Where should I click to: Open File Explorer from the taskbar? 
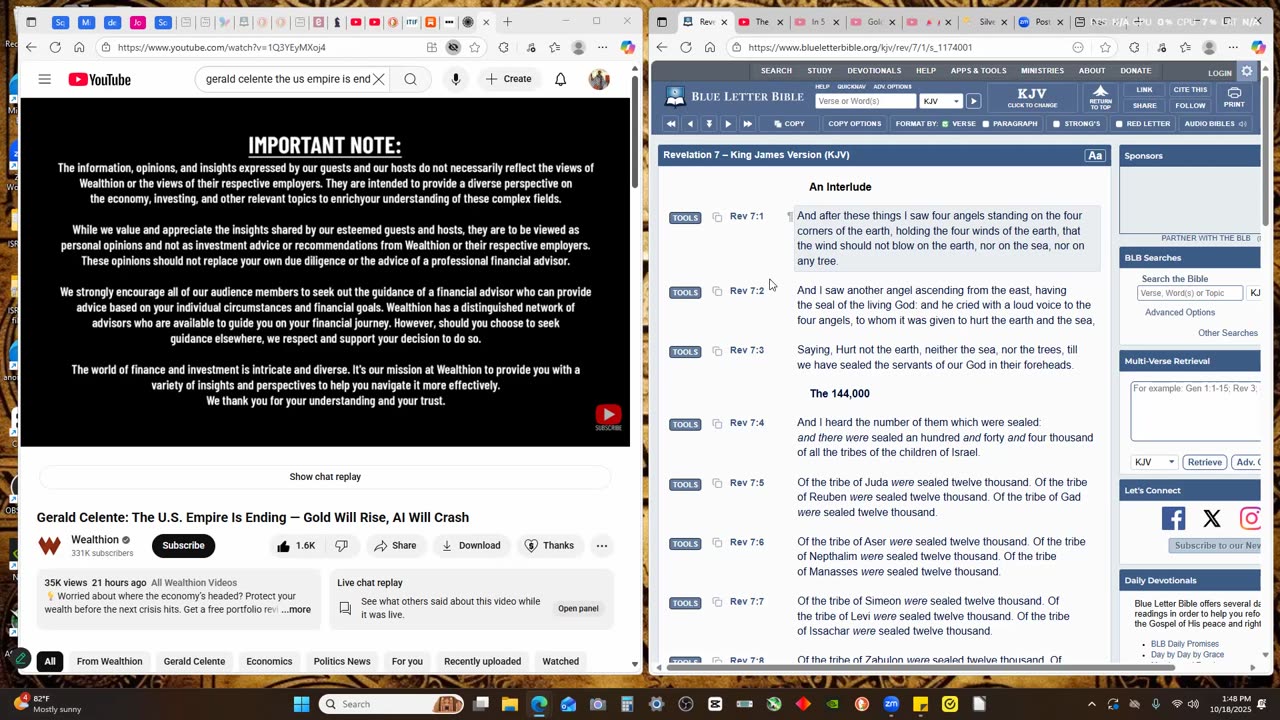point(509,704)
